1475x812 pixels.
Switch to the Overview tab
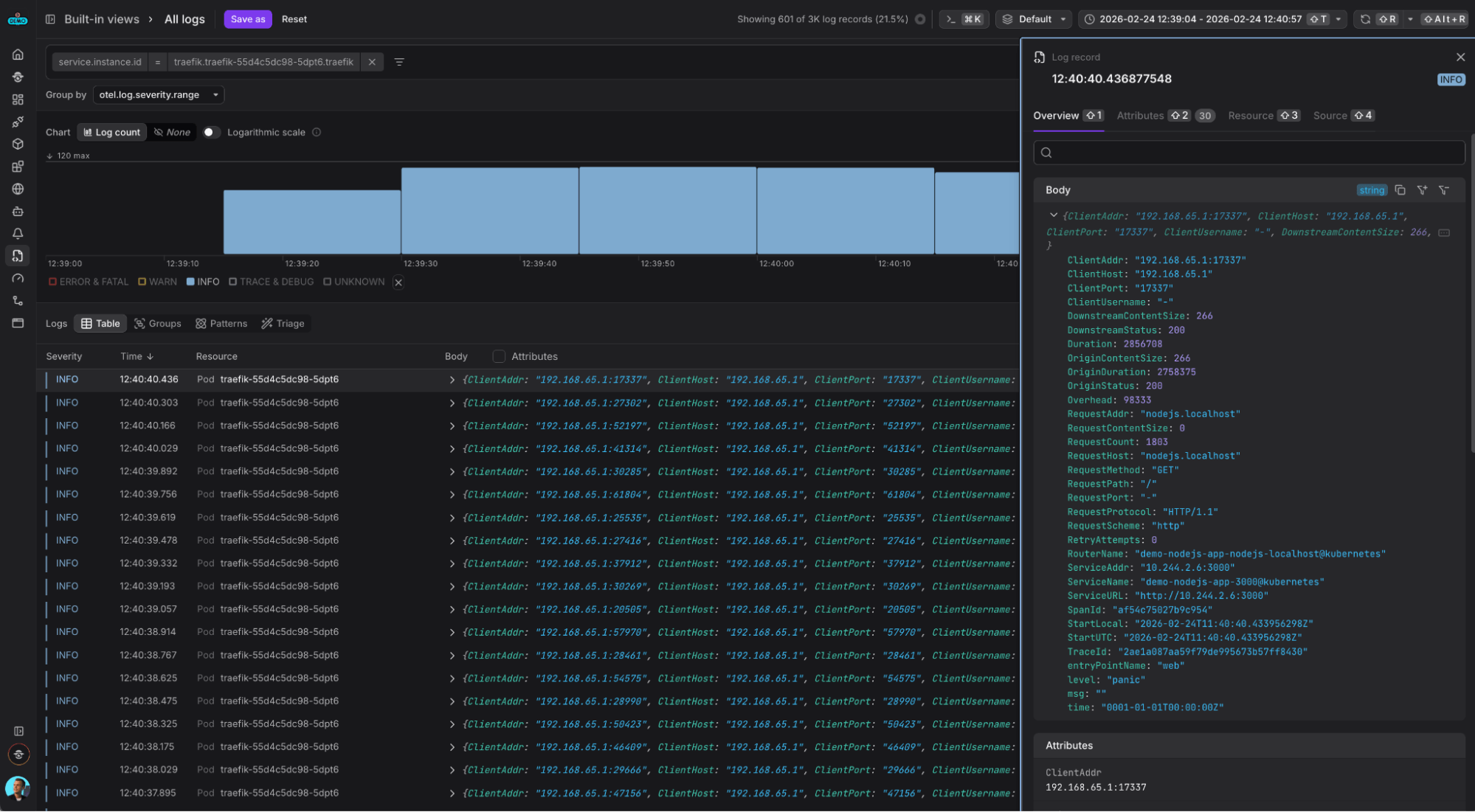[1068, 116]
